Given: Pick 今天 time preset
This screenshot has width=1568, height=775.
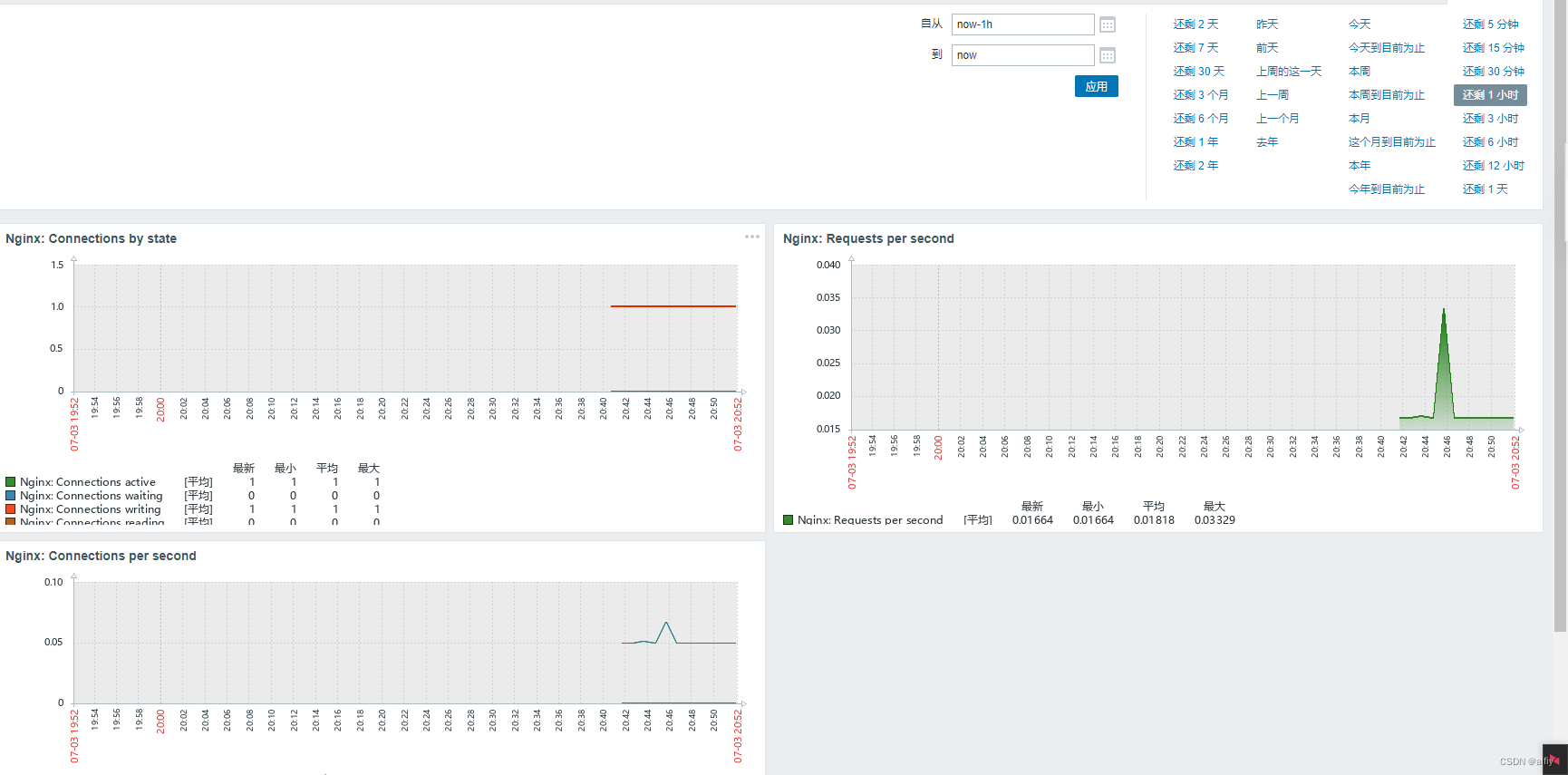Looking at the screenshot, I should 1360,24.
